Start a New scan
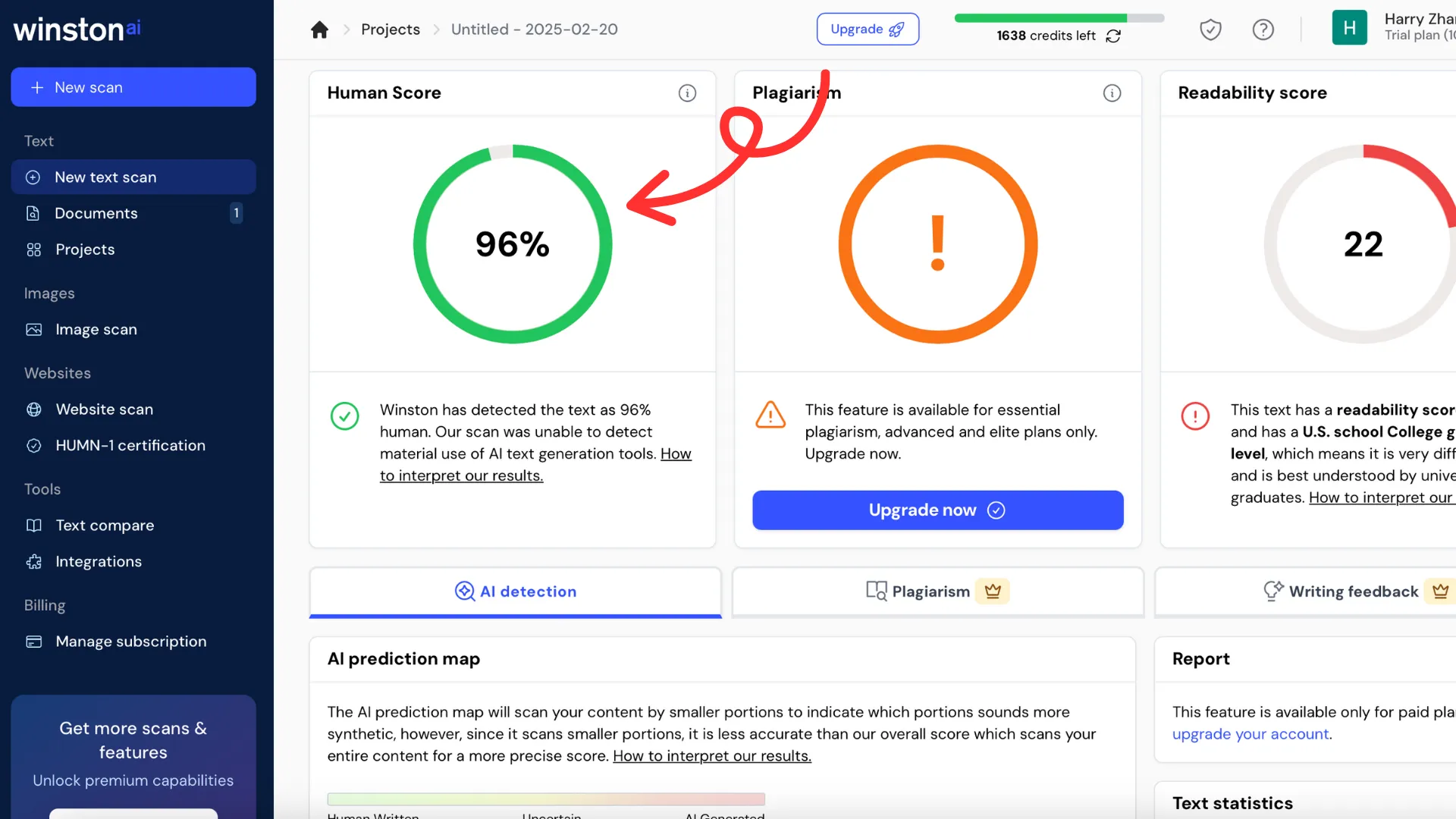 [133, 87]
